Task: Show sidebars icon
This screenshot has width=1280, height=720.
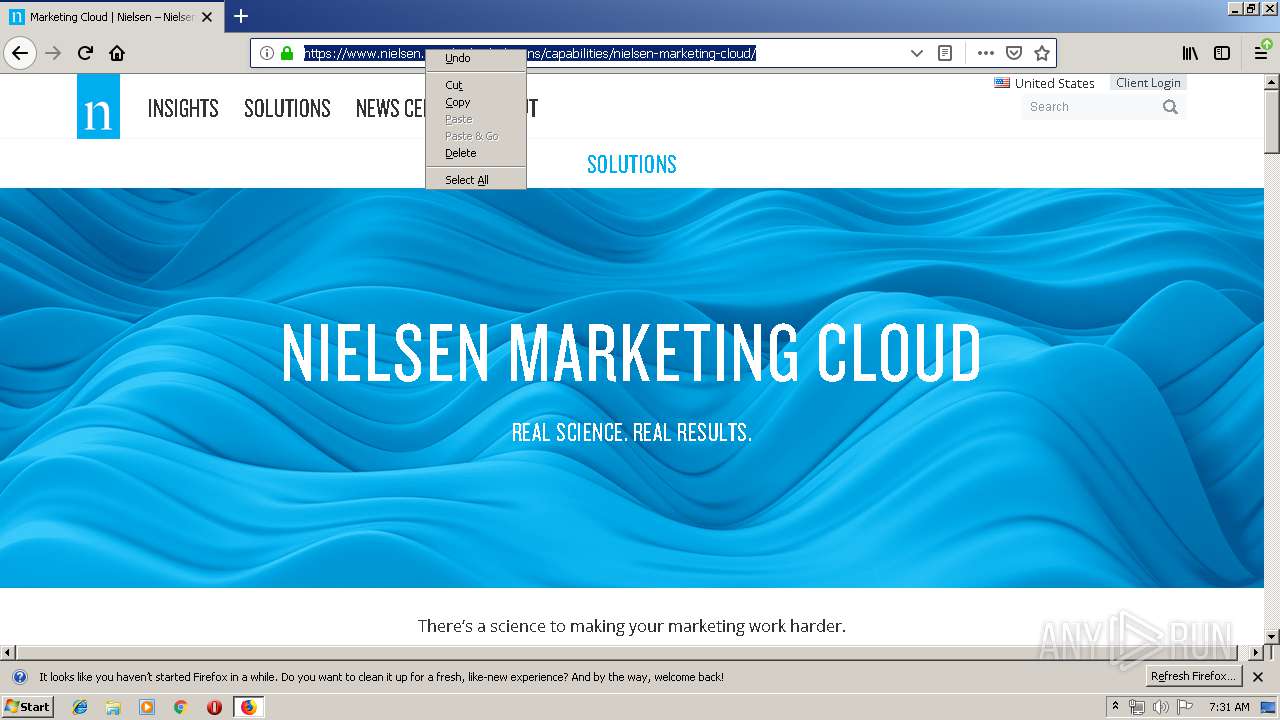Action: [x=1222, y=53]
